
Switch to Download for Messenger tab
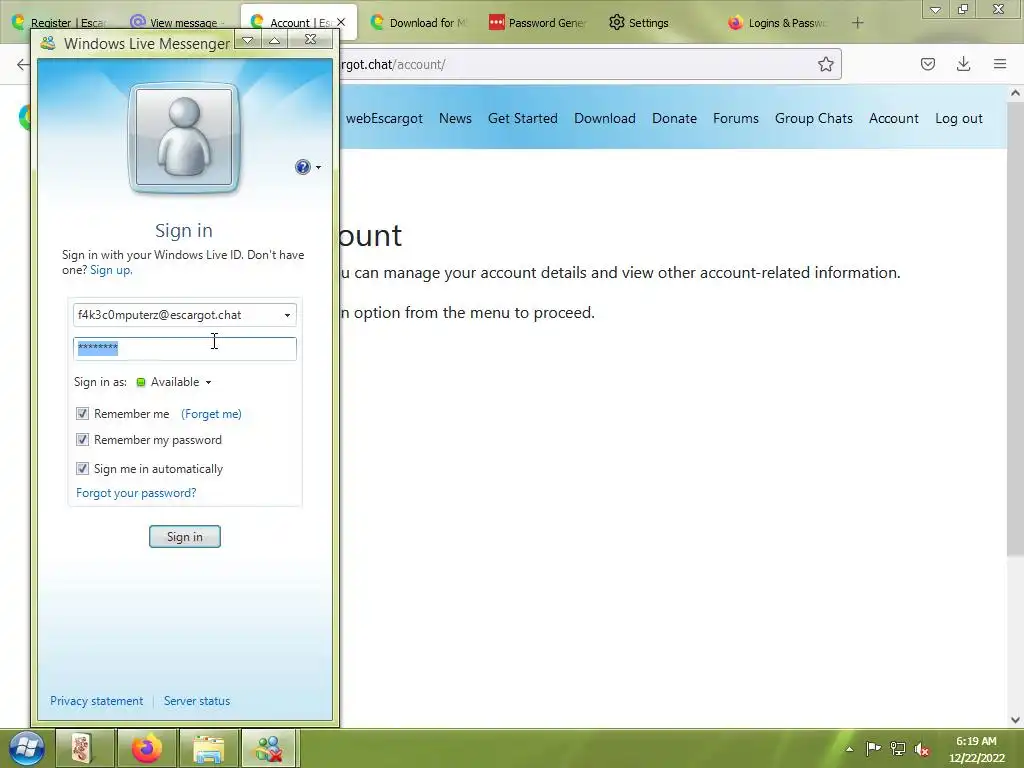tap(418, 23)
